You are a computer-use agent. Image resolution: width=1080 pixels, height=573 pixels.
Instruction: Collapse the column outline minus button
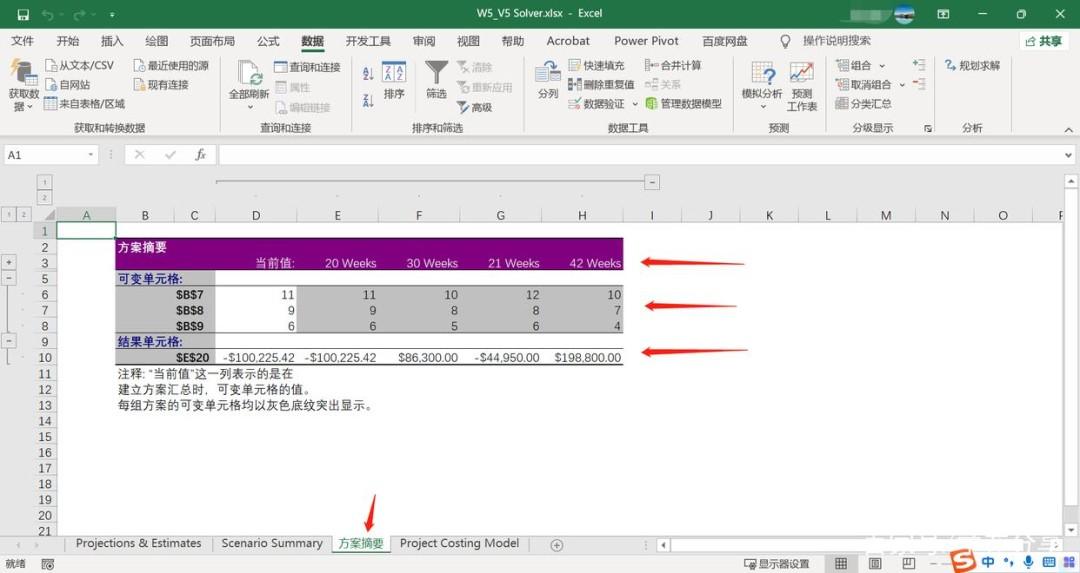tap(652, 182)
